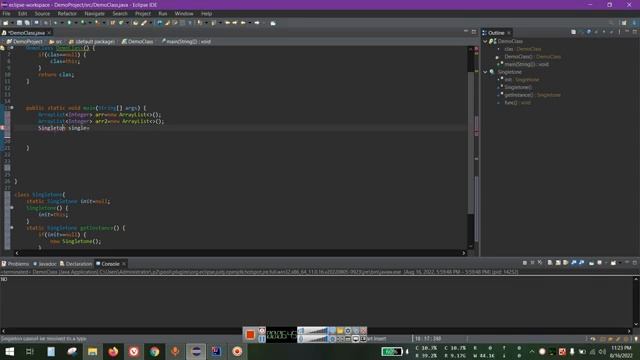Screen dimensions: 640x360
Task: Open the Source menu
Action: [42, 13]
